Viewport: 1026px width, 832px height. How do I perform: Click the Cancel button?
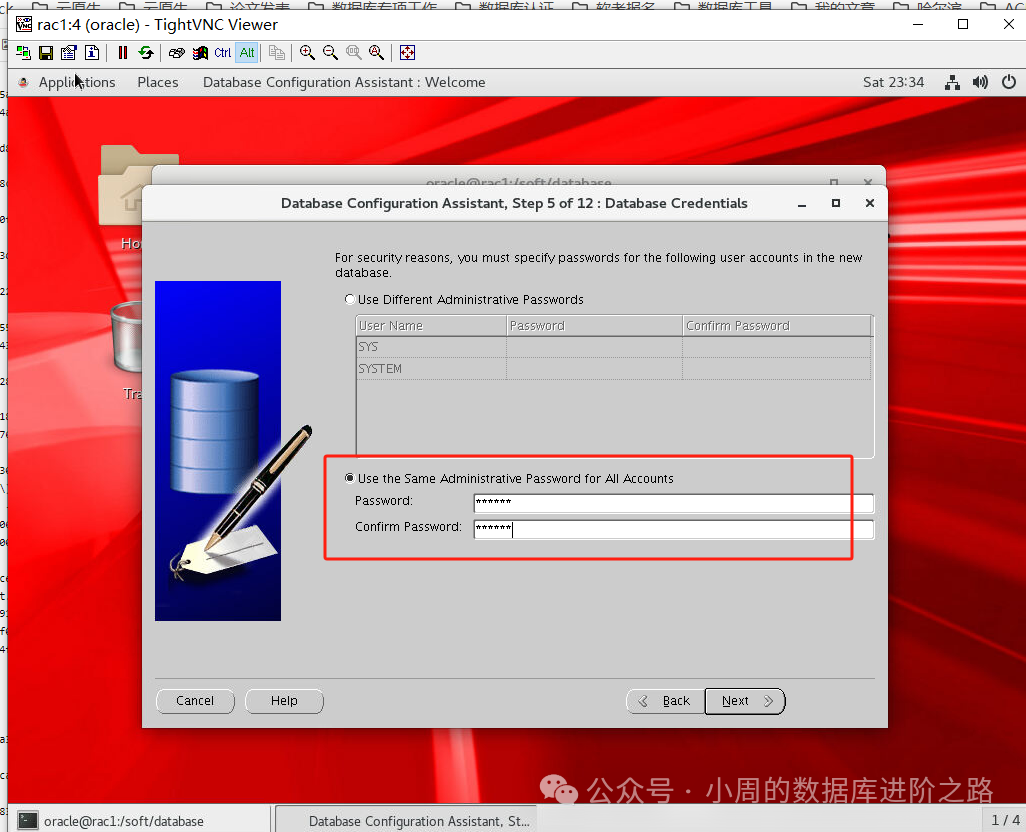click(x=195, y=701)
